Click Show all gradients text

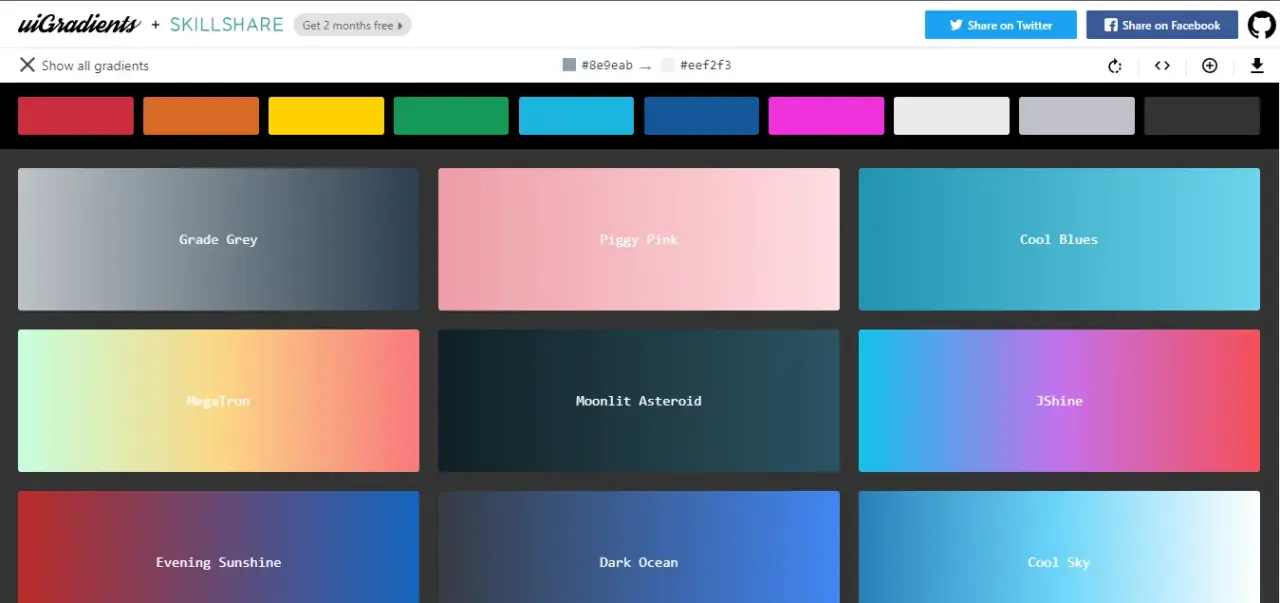pos(95,66)
